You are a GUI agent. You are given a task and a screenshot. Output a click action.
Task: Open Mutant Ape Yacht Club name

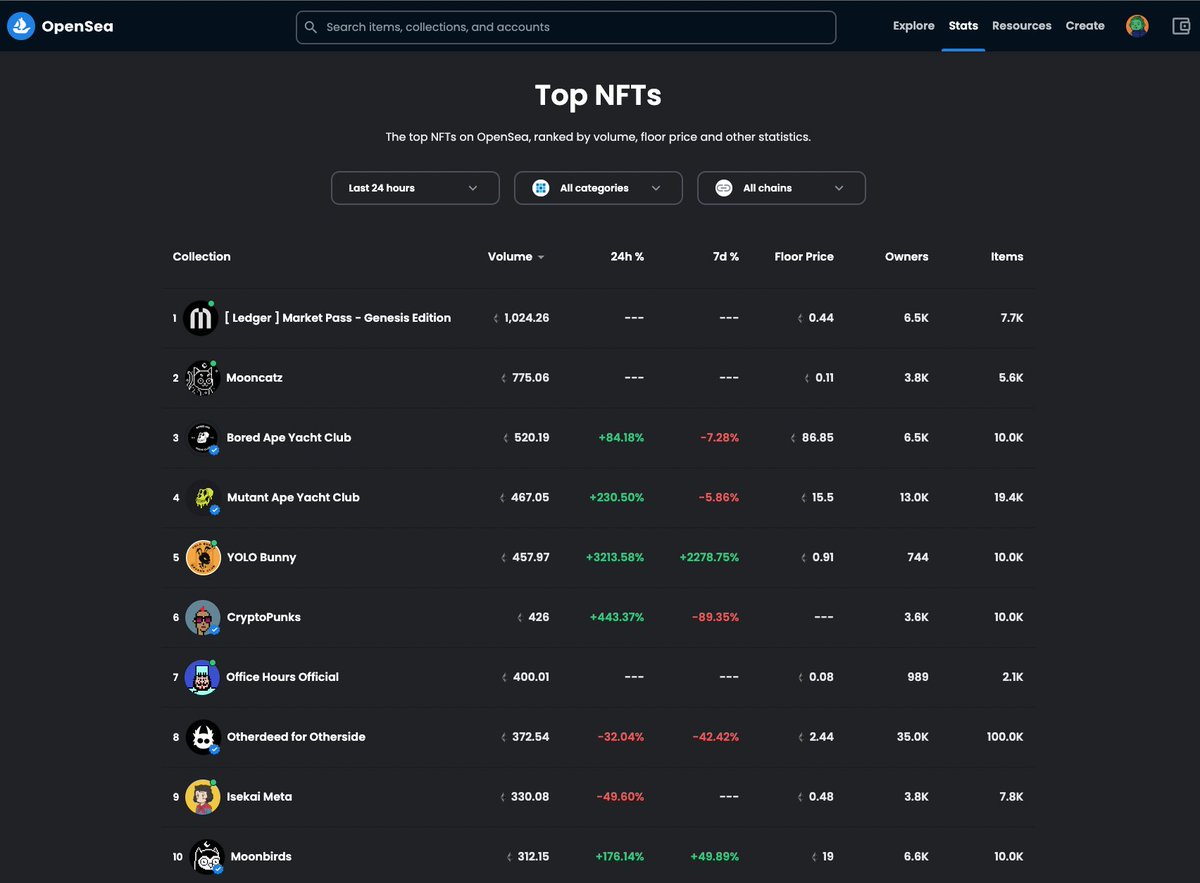[x=293, y=498]
